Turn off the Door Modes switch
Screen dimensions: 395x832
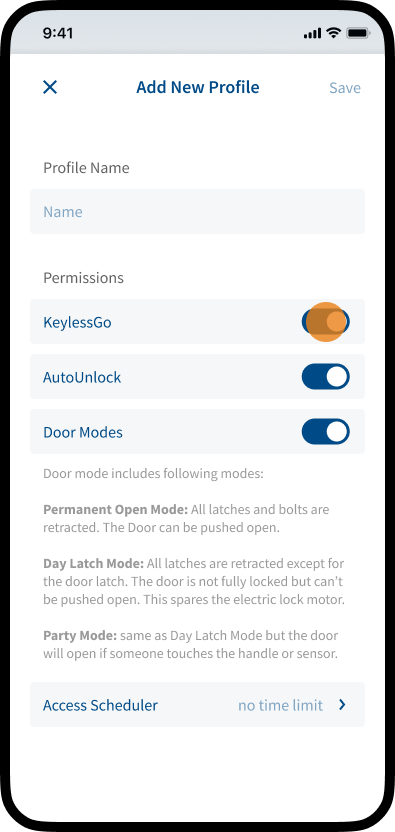point(325,432)
